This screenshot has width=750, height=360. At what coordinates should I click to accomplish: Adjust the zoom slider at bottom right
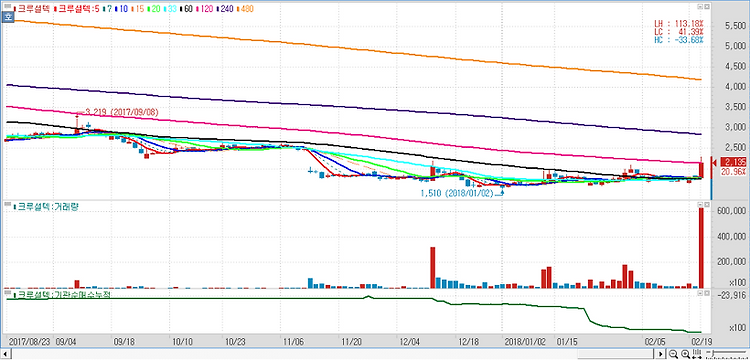[x=726, y=353]
